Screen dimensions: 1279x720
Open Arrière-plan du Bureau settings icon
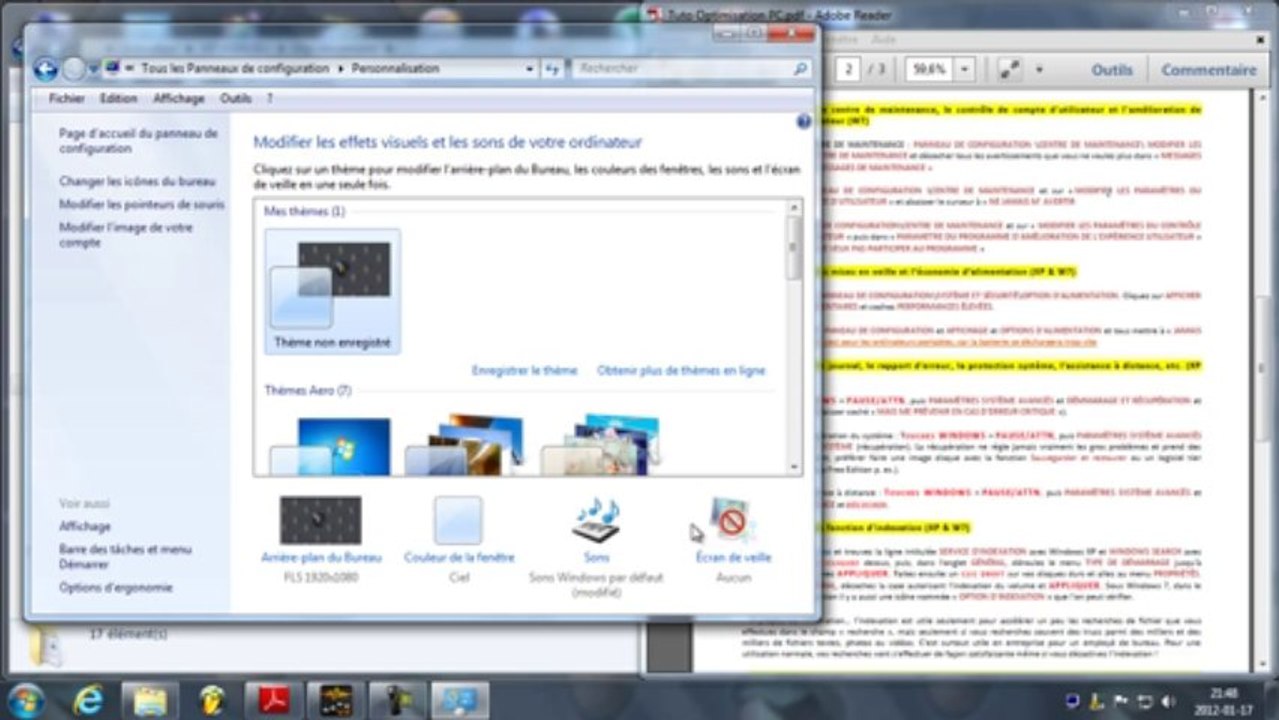320,520
